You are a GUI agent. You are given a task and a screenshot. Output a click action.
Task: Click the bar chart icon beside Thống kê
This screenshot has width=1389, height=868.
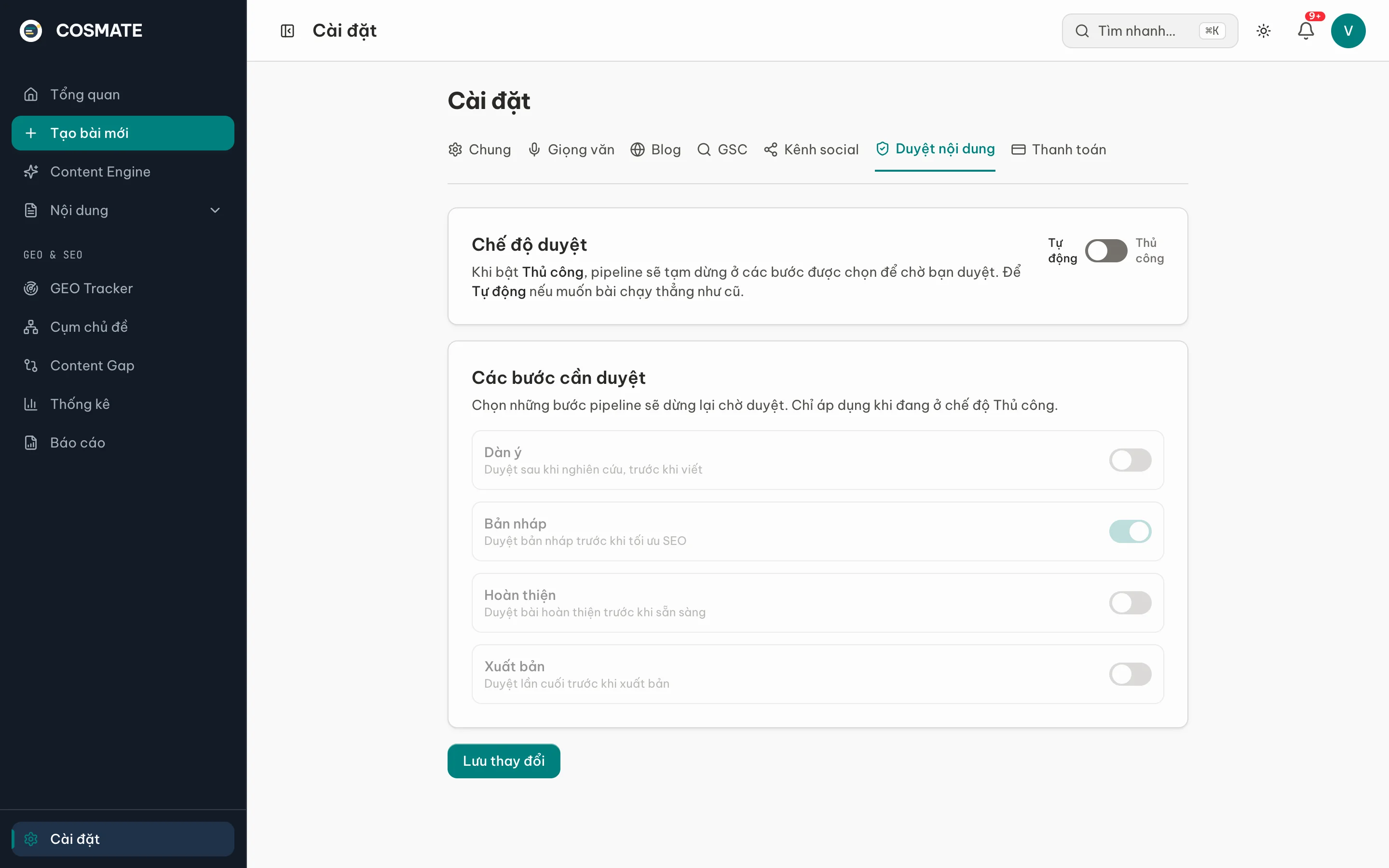pyautogui.click(x=31, y=404)
